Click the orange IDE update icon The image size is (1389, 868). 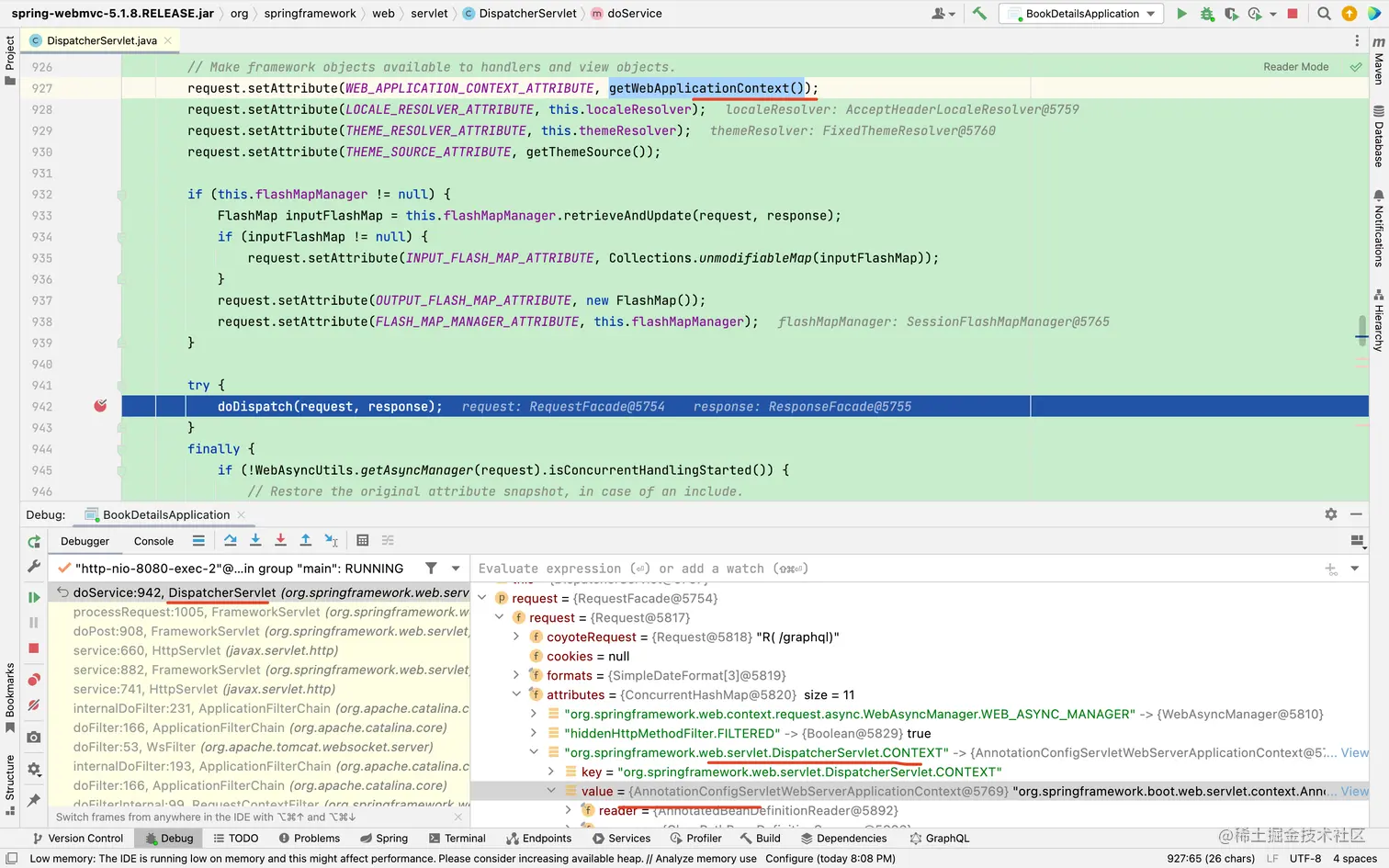[1349, 14]
